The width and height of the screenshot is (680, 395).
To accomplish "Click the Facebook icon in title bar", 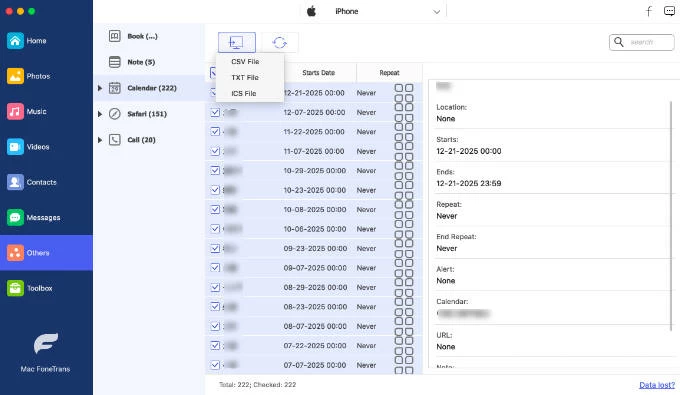I will point(649,11).
